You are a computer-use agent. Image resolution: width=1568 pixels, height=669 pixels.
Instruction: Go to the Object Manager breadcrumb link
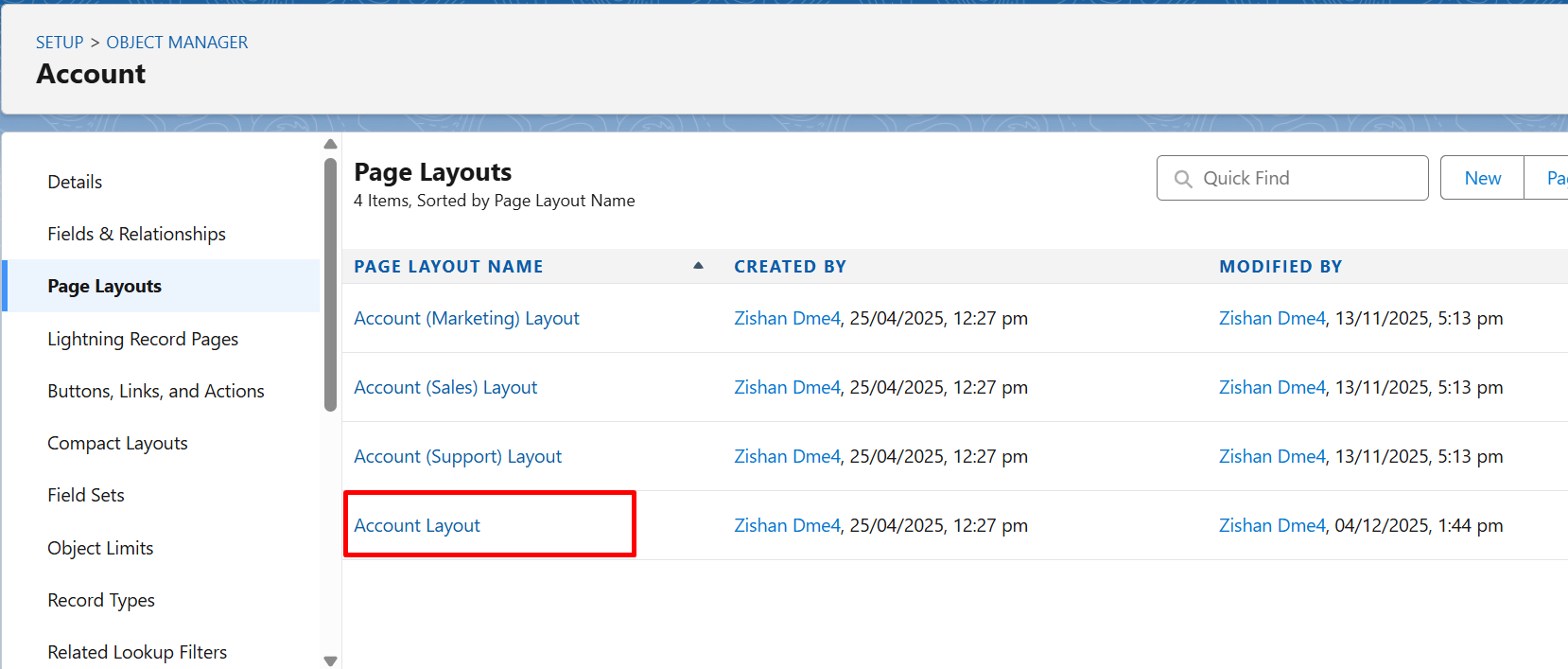click(x=177, y=43)
